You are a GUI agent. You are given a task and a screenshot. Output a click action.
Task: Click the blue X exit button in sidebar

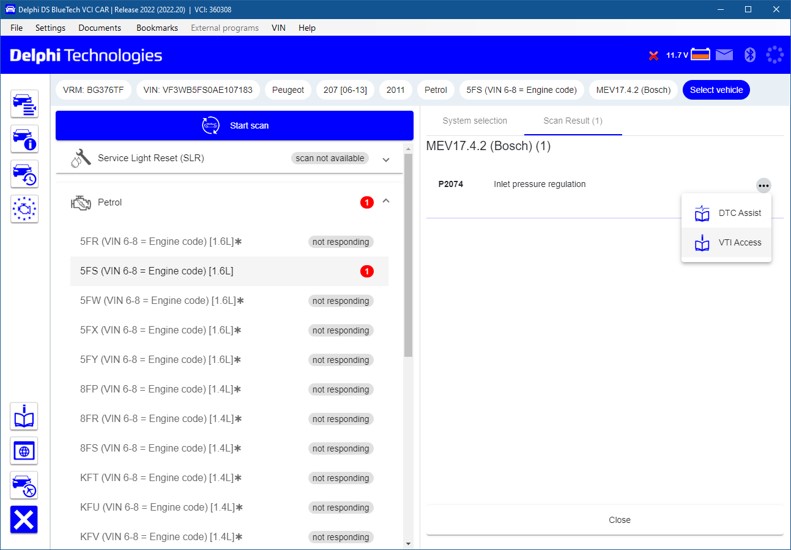pos(24,520)
